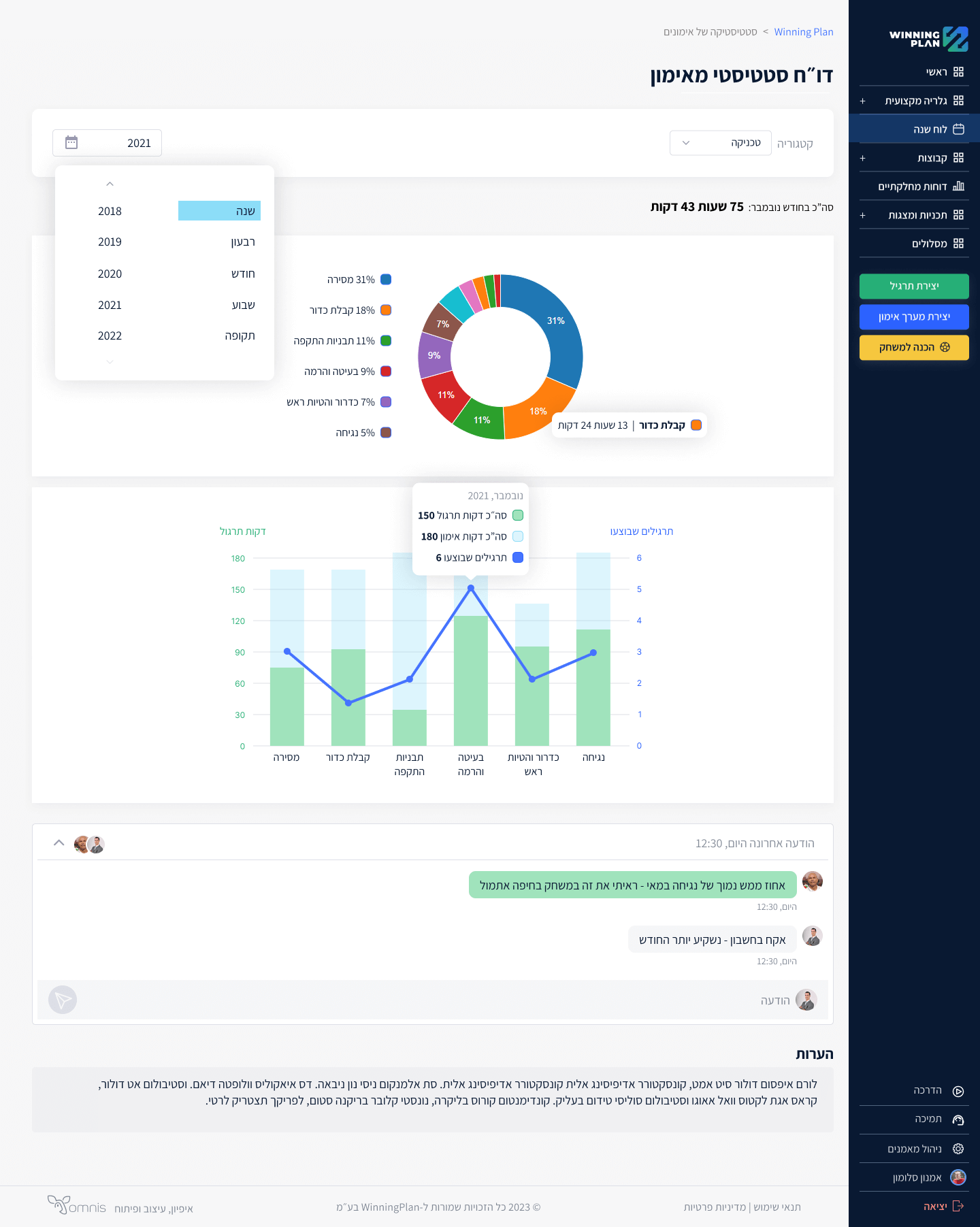980x1227 pixels.
Task: Toggle the נגיחה 5% legend checkbox
Action: [x=386, y=433]
